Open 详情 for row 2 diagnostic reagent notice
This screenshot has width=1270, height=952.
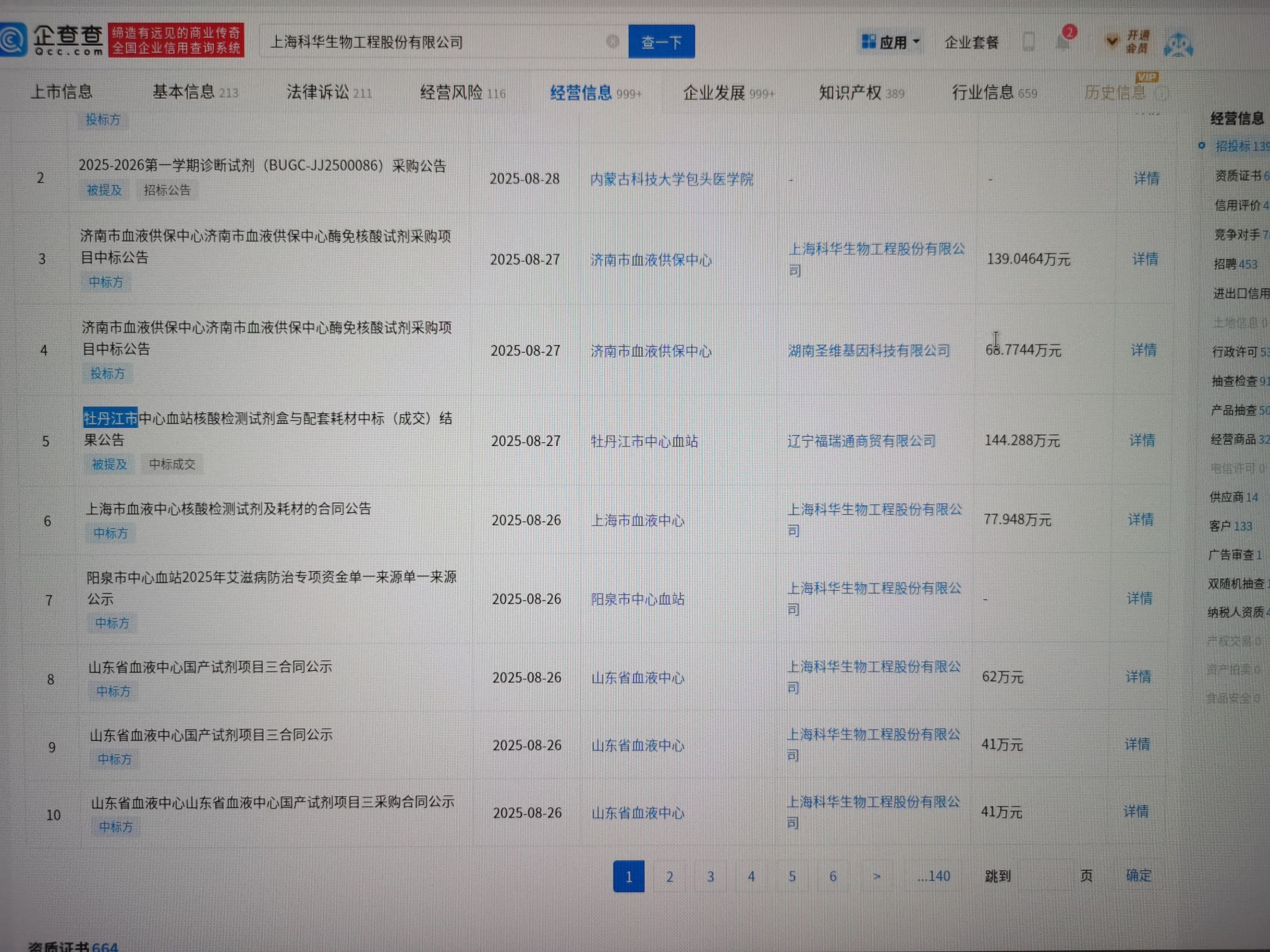(x=1146, y=178)
